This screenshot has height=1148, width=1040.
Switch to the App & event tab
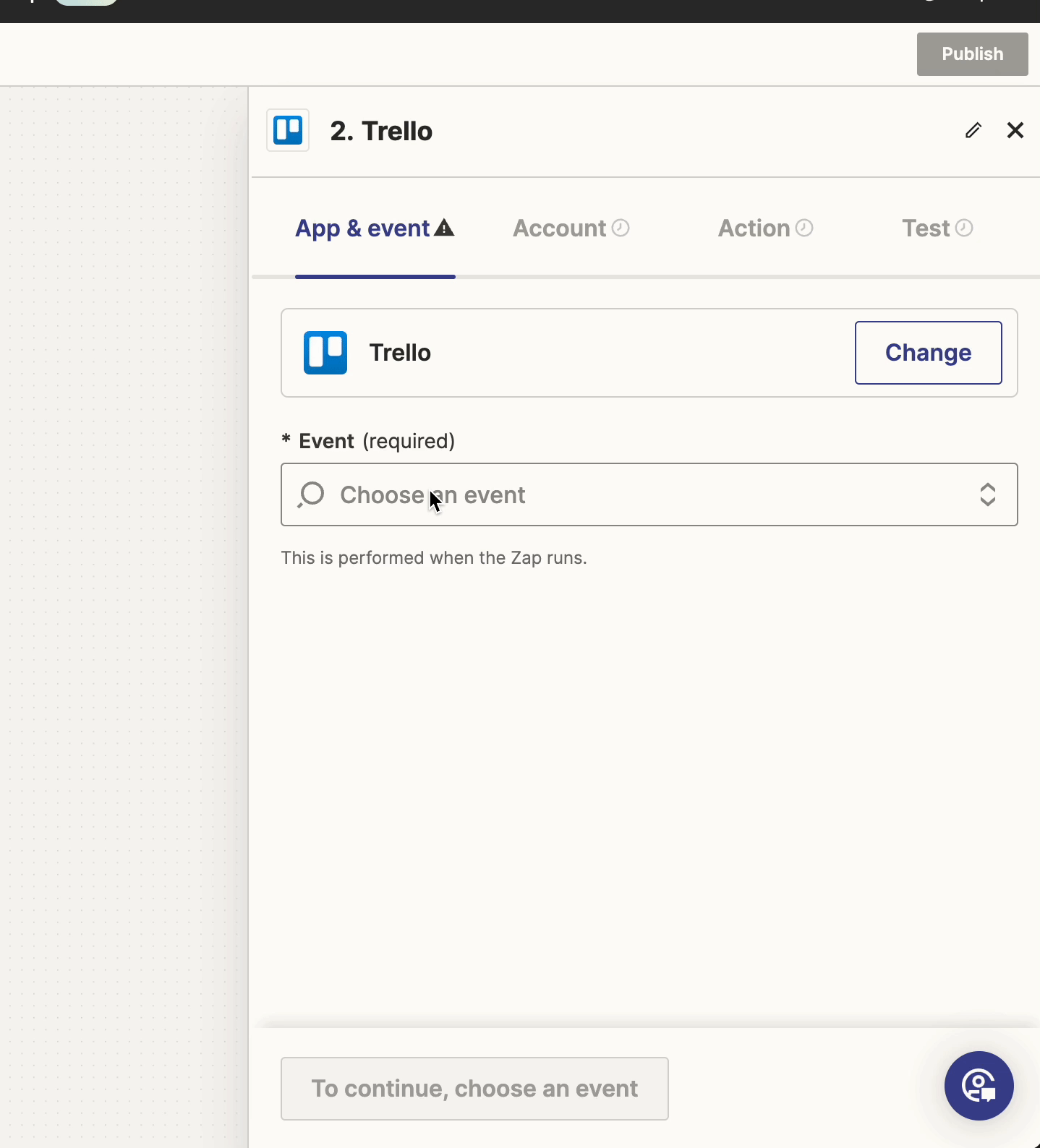coord(375,228)
